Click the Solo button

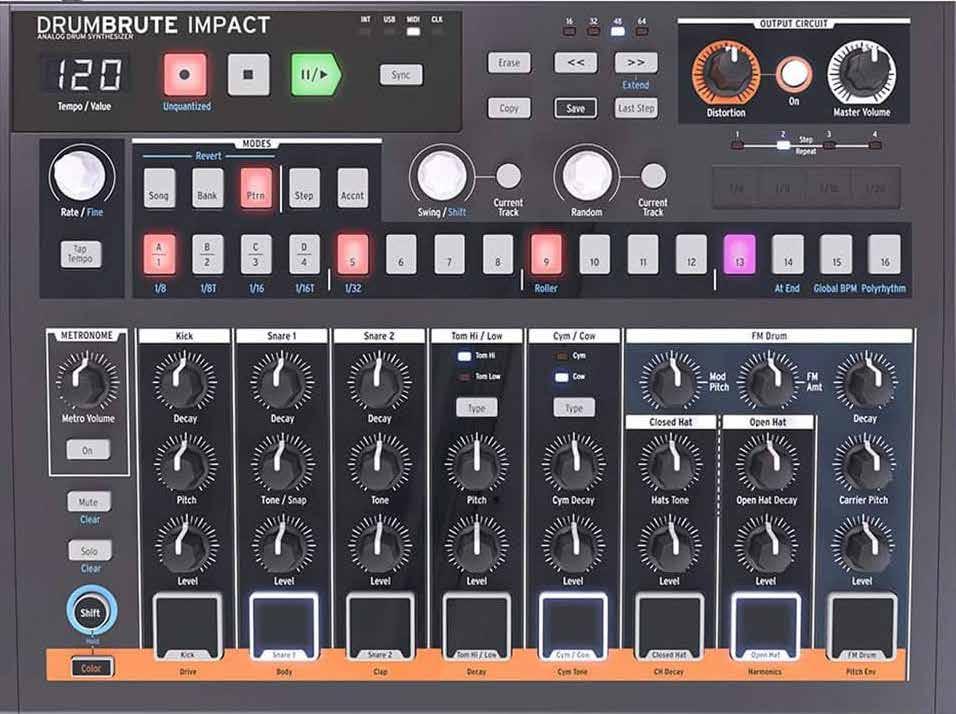[89, 551]
